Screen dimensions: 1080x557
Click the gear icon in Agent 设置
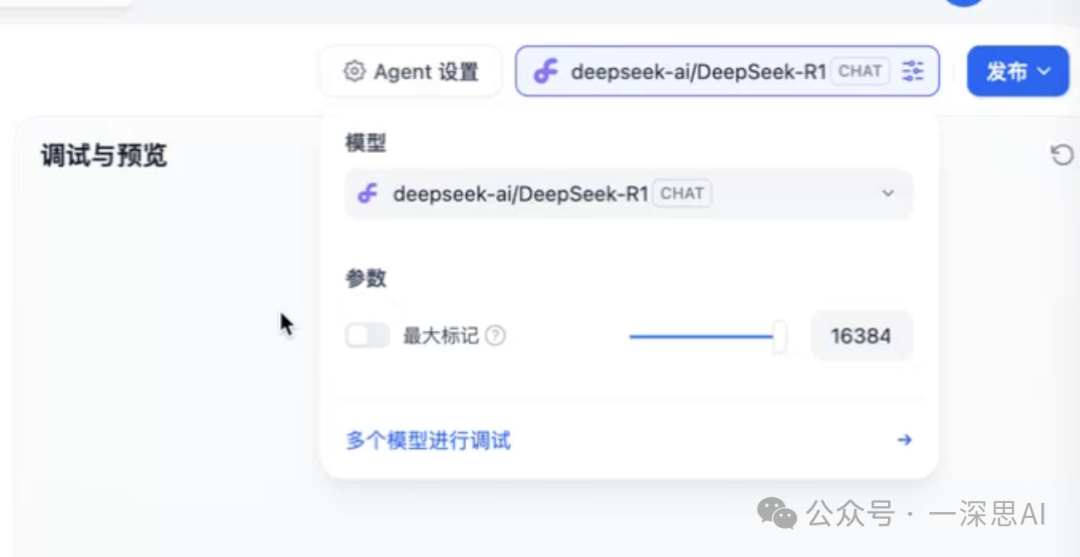coord(354,71)
